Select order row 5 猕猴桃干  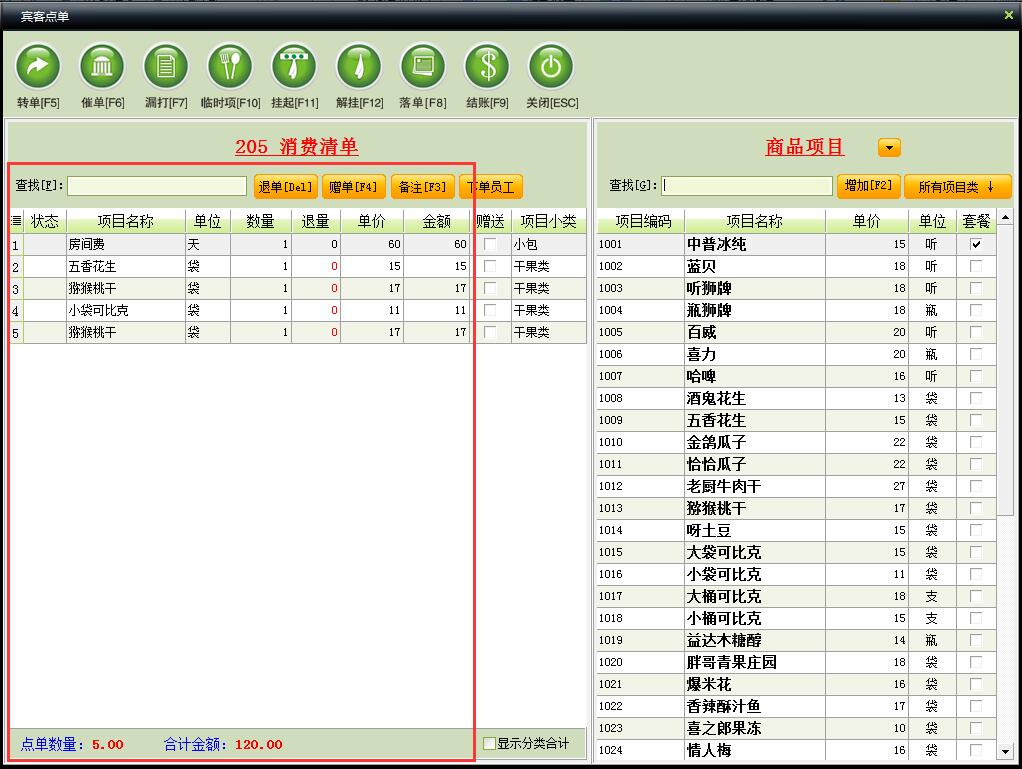tap(298, 332)
